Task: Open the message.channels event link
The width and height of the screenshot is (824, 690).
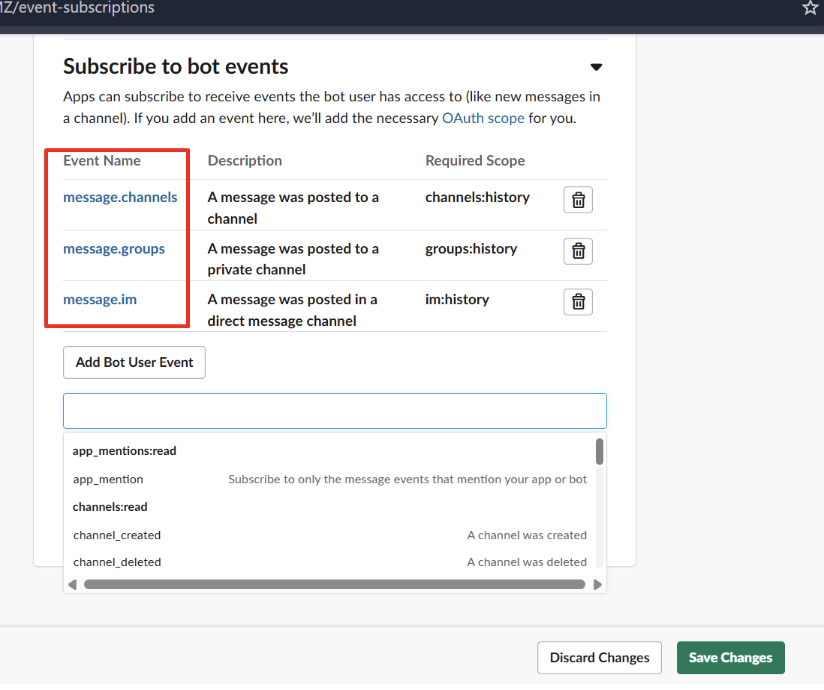Action: point(120,197)
